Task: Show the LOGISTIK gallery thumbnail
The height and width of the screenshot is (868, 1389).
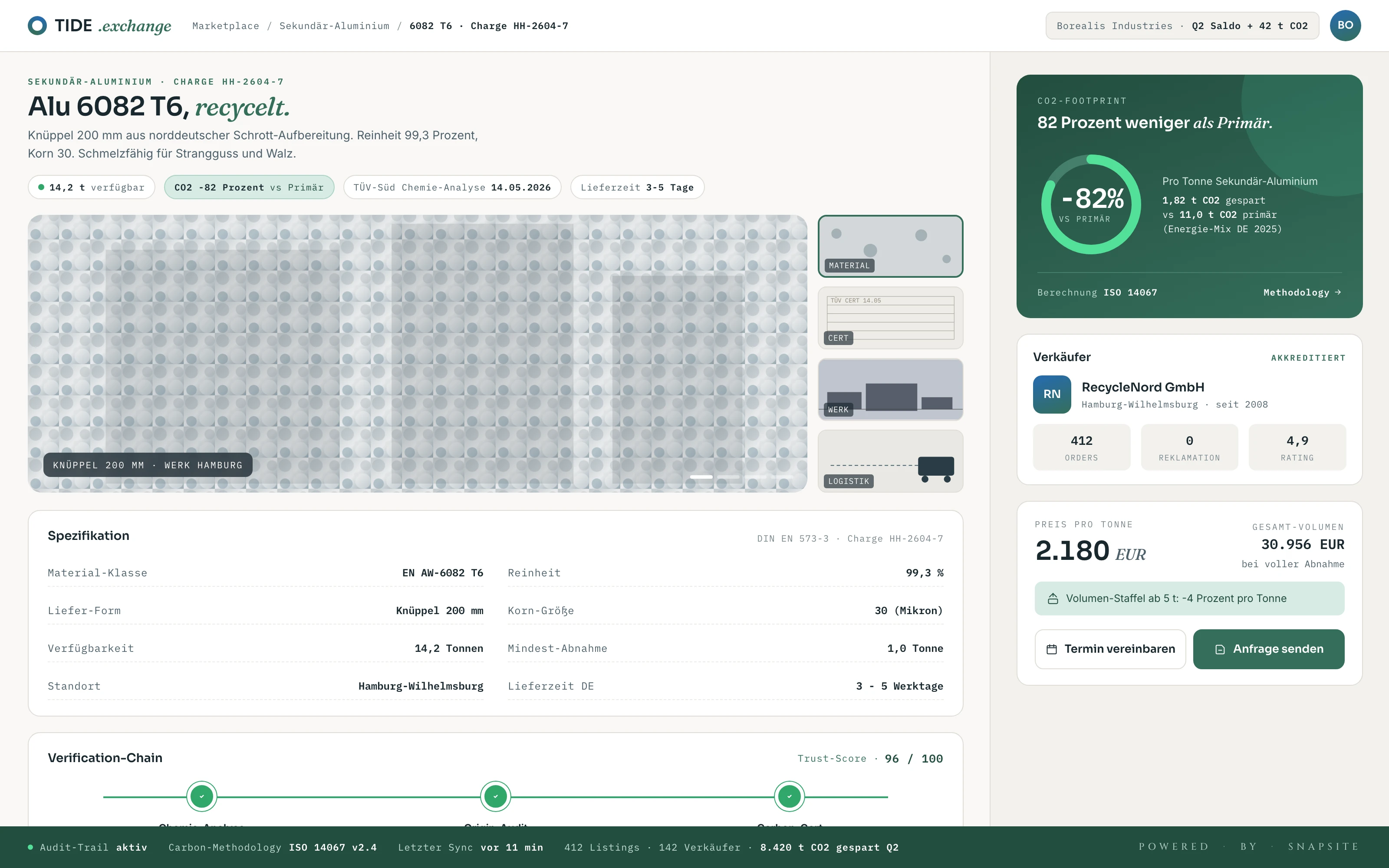Action: [890, 461]
